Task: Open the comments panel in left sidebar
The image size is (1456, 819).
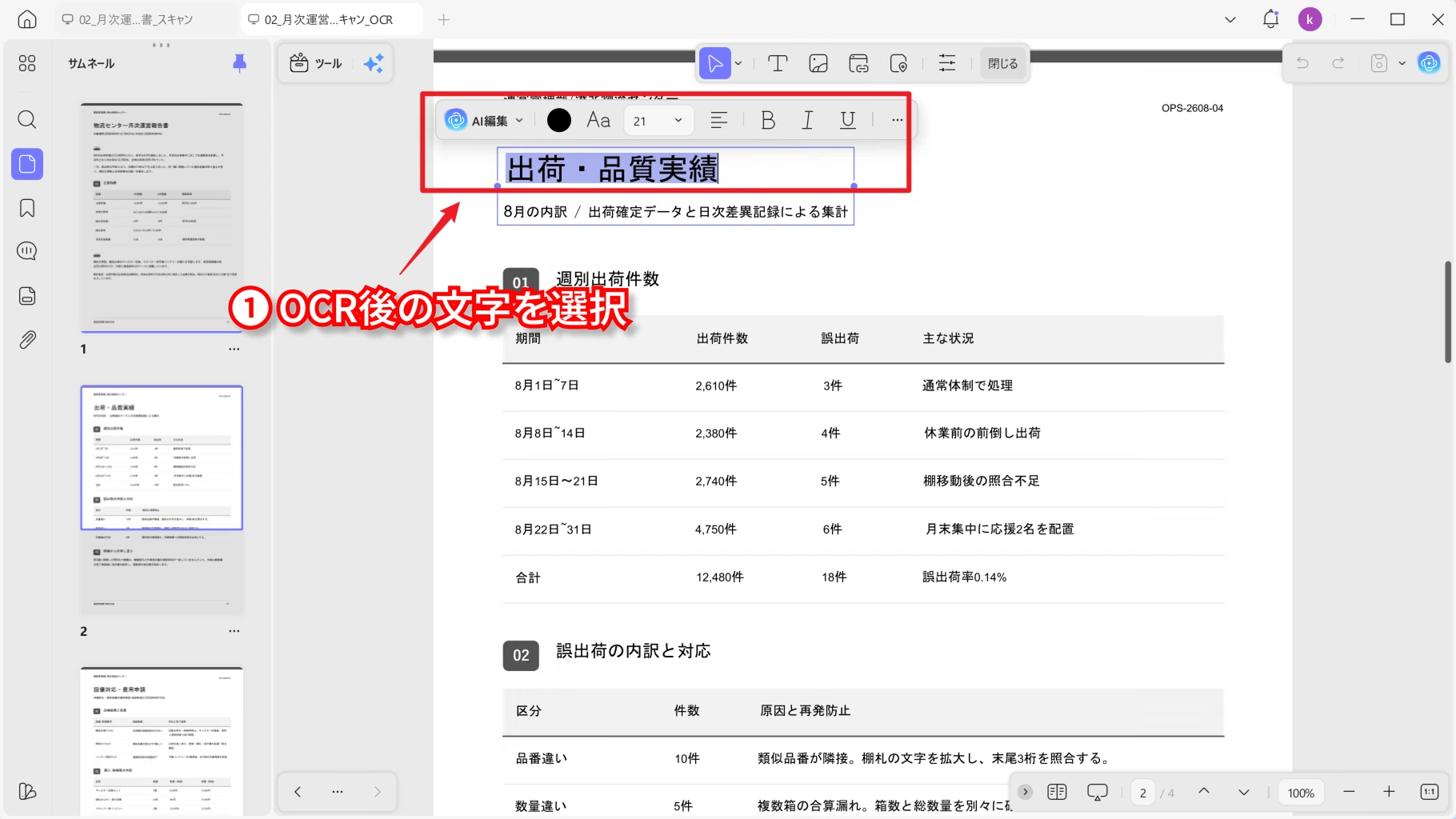Action: coord(27,251)
